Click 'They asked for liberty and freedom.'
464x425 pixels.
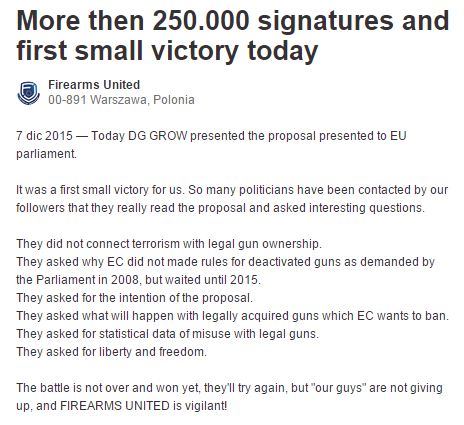111,352
